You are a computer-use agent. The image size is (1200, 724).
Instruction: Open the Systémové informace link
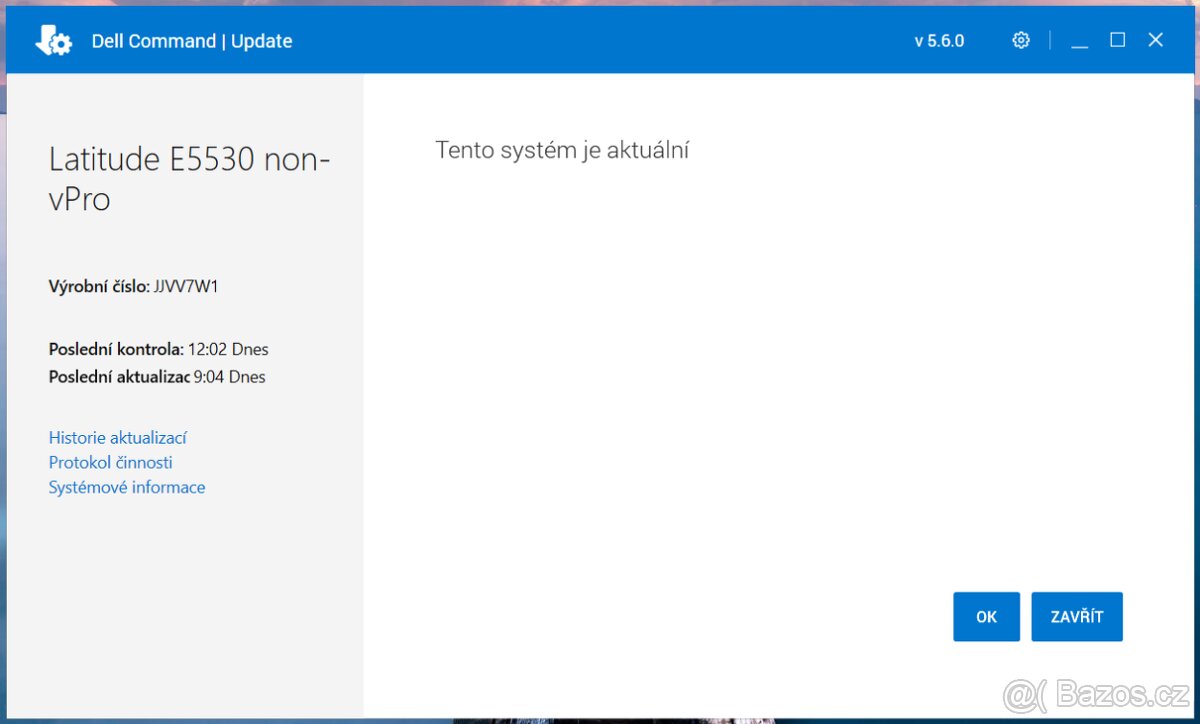click(127, 487)
